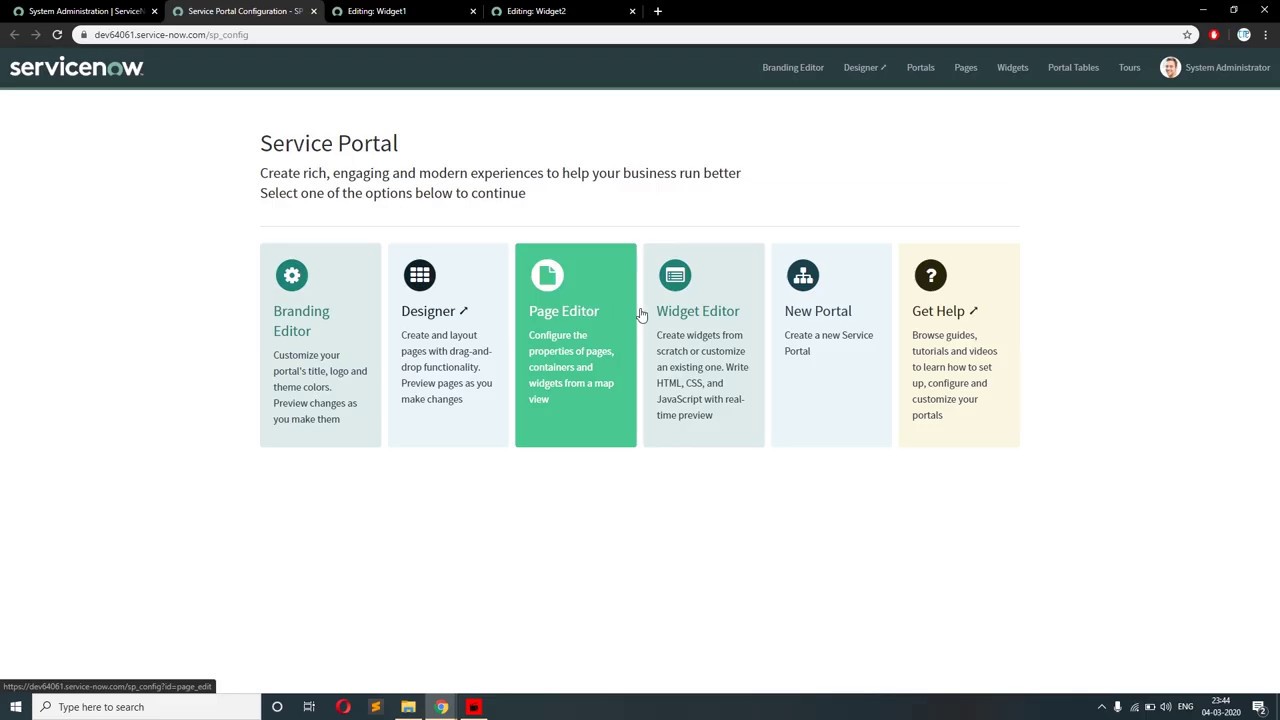The image size is (1280, 720).
Task: Open Designer in header navigation
Action: coord(865,67)
